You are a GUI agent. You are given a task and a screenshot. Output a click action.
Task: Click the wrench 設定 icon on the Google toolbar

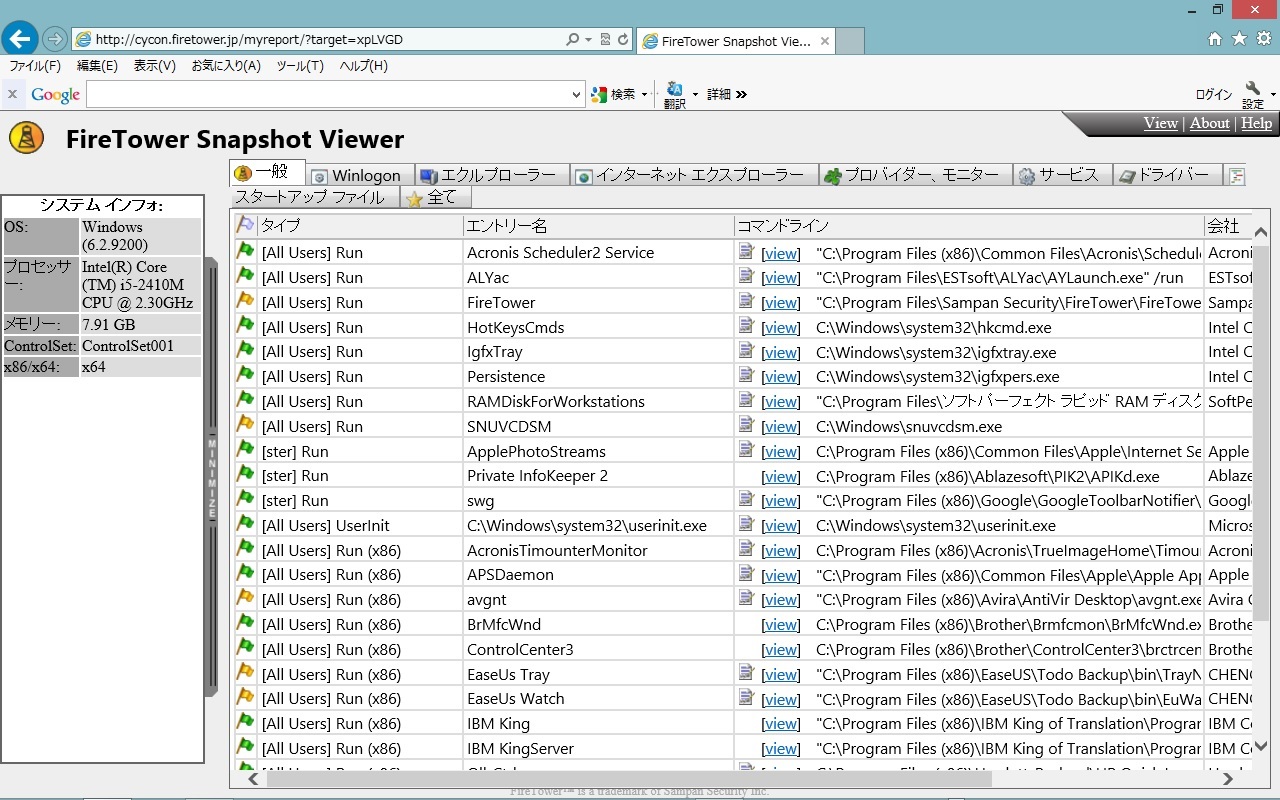coord(1254,88)
